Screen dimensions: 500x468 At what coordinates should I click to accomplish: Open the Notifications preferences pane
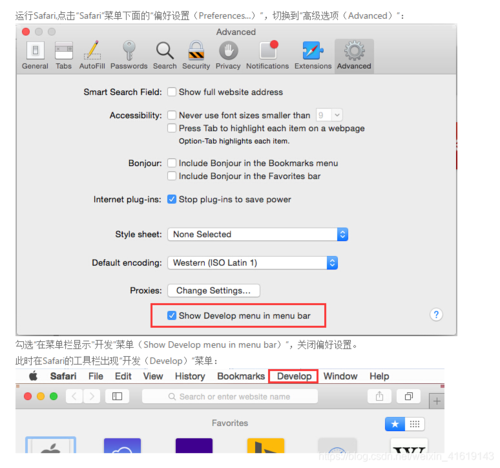click(x=267, y=55)
